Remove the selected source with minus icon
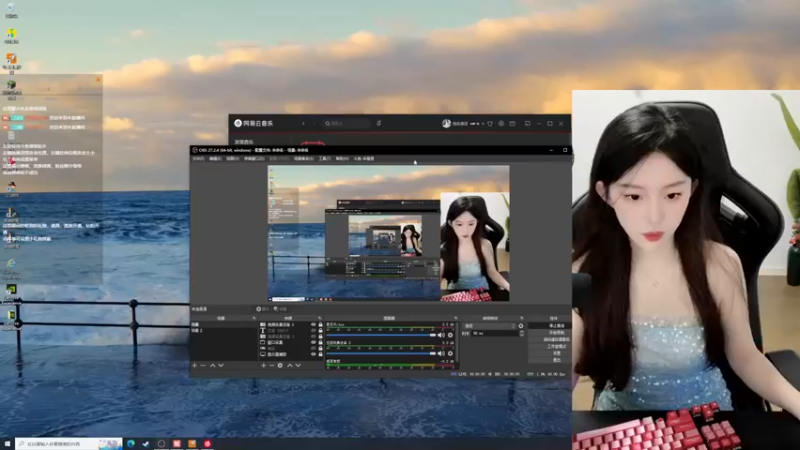 tap(272, 365)
